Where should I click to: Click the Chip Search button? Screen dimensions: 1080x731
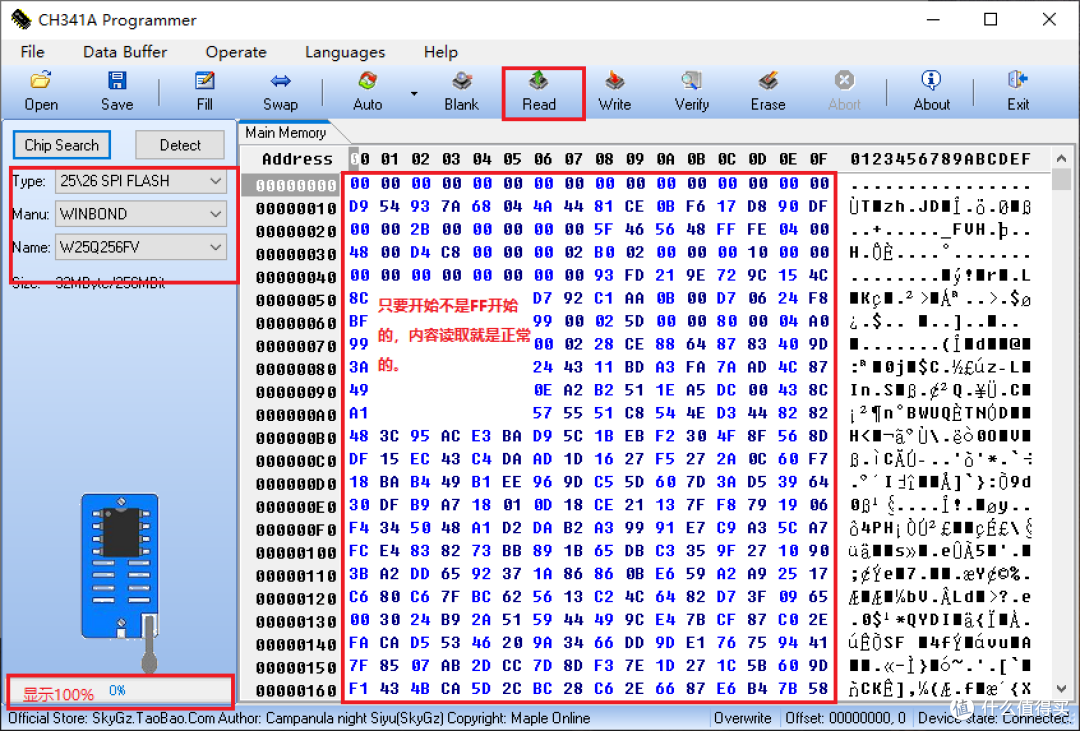(x=61, y=145)
